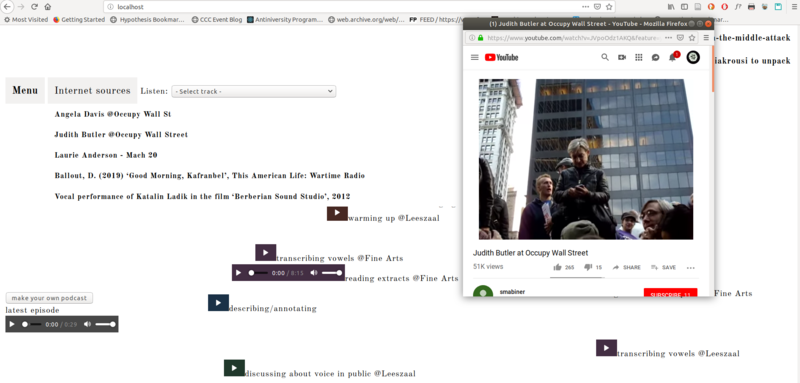Reload the localhost page
This screenshot has height=383, width=800.
34,7
